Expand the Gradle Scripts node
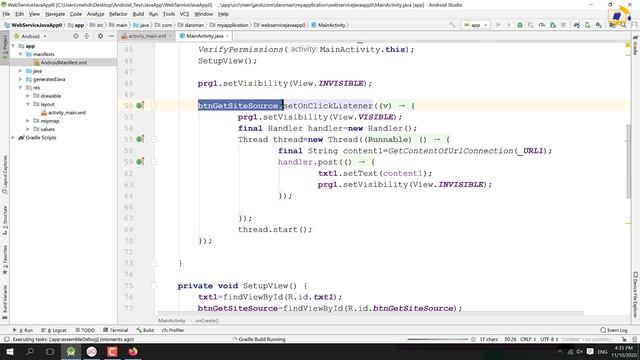640x360 pixels. click(x=13, y=138)
